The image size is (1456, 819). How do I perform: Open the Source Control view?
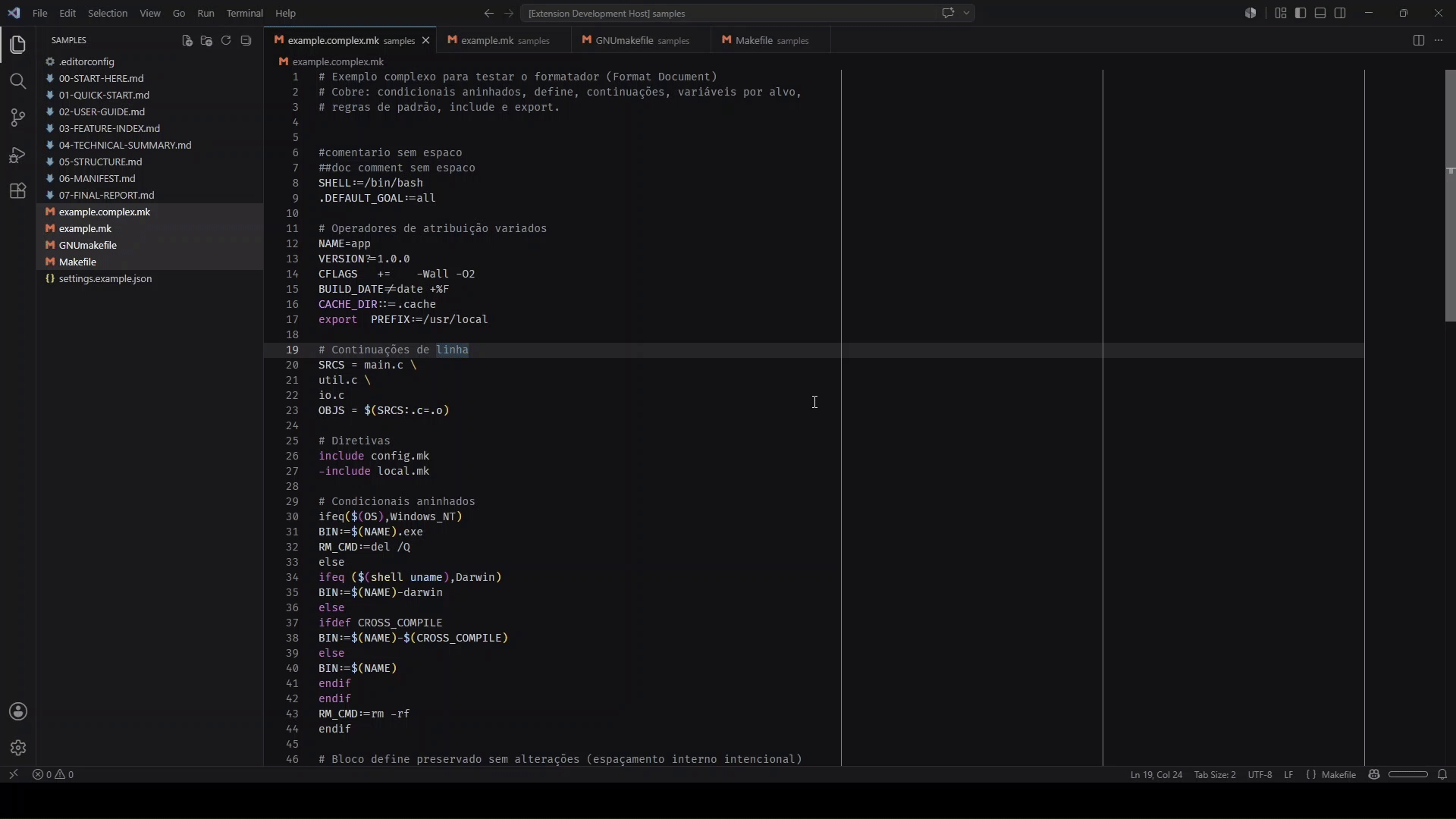click(x=18, y=118)
